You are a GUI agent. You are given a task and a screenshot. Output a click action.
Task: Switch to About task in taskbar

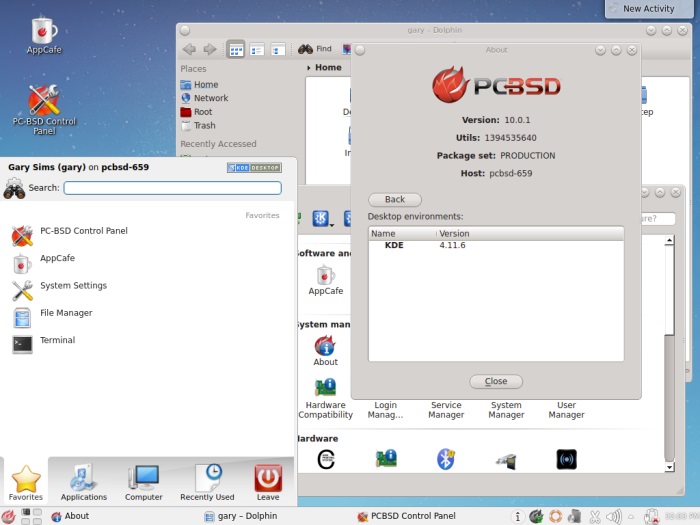pos(70,516)
